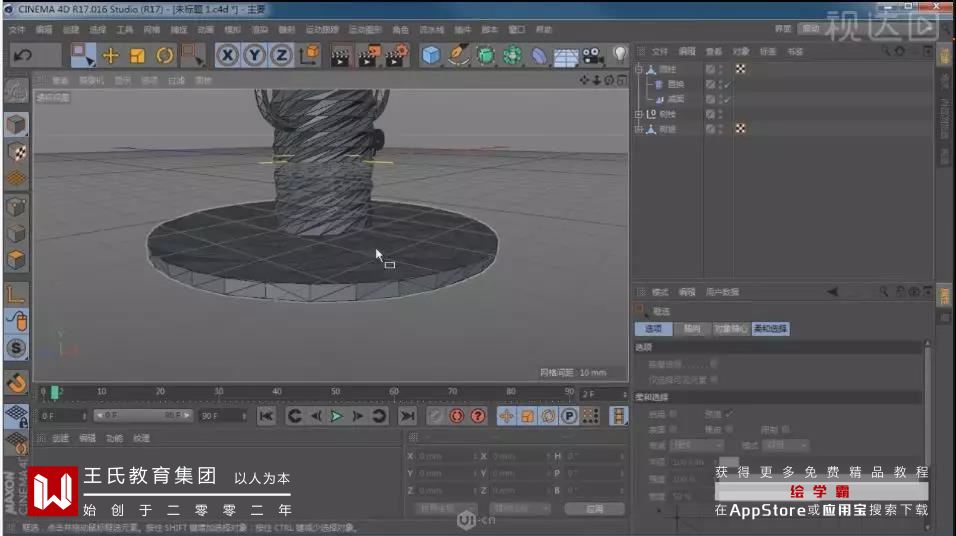Click the Apply button in the coordinates panel

pyautogui.click(x=594, y=509)
